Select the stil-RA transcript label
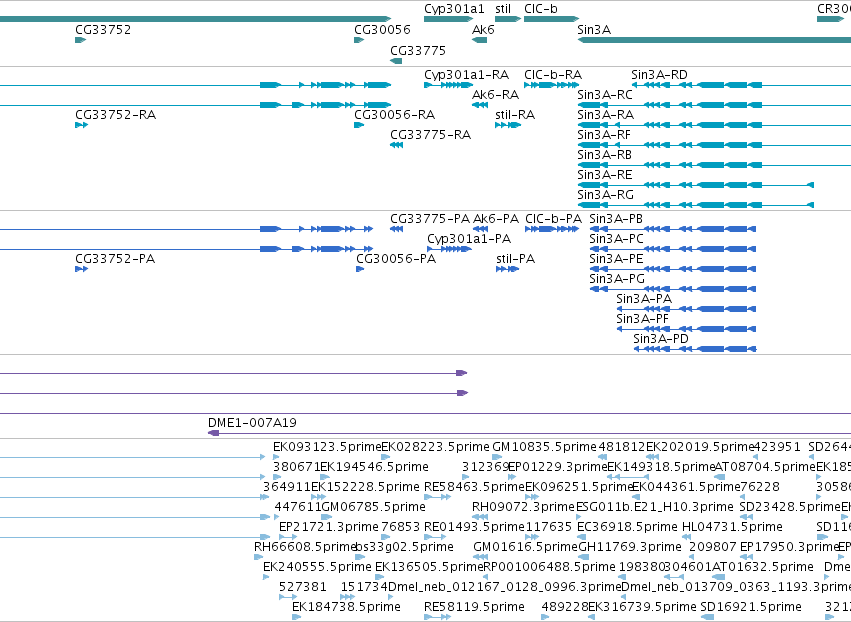This screenshot has width=851, height=622. pyautogui.click(x=515, y=115)
